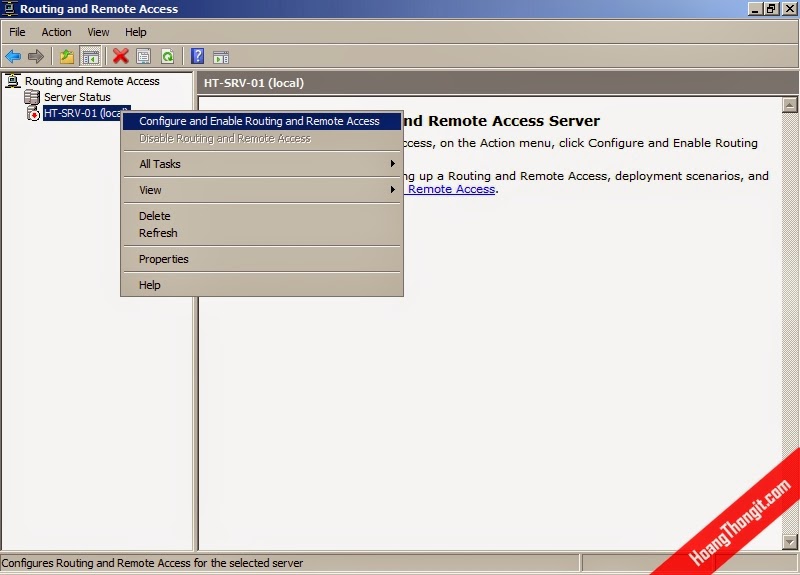Viewport: 800px width, 575px height.
Task: Click the Properties sheet toolbar icon
Action: [144, 56]
